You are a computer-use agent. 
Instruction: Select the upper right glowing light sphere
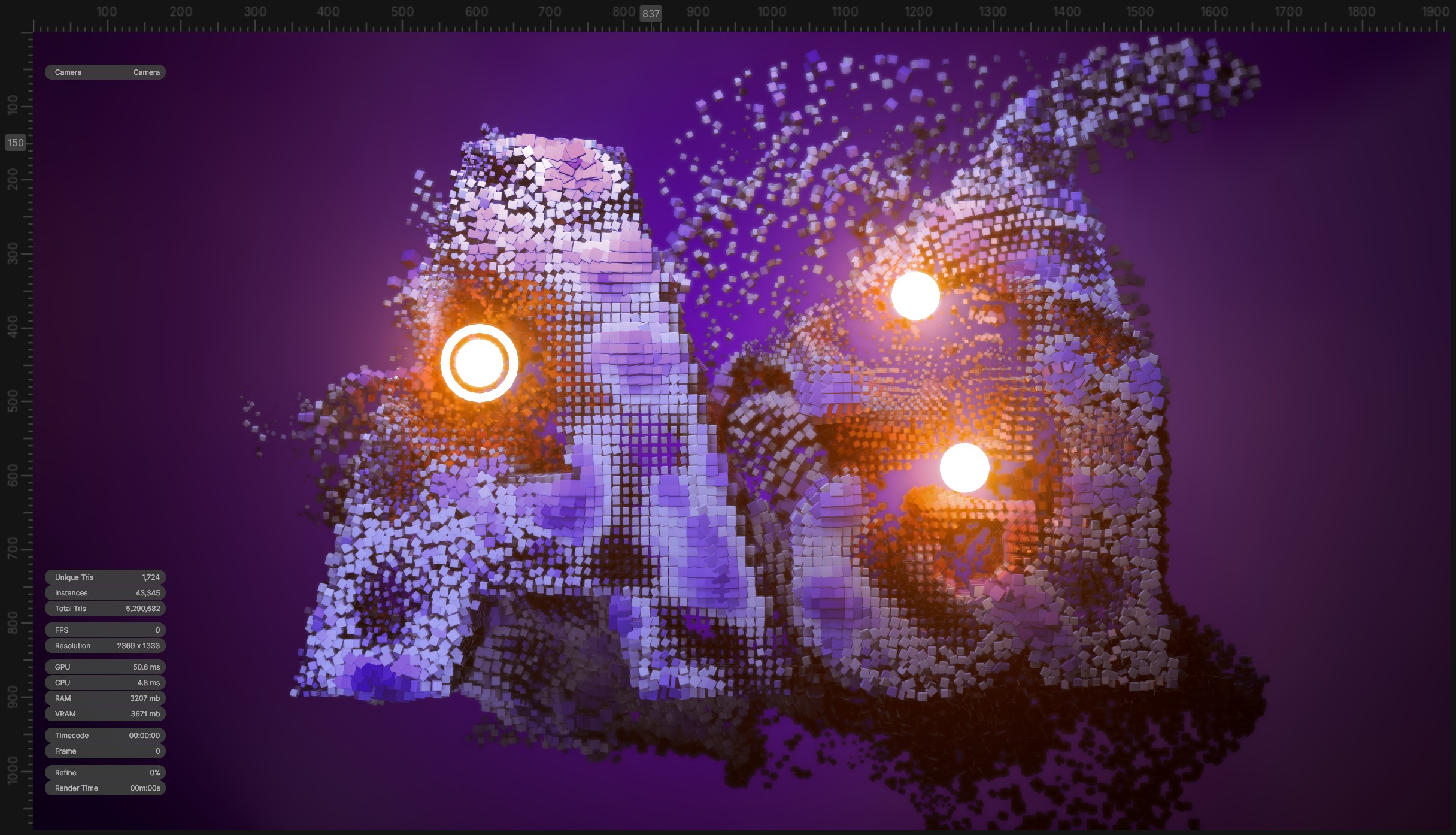(x=915, y=295)
